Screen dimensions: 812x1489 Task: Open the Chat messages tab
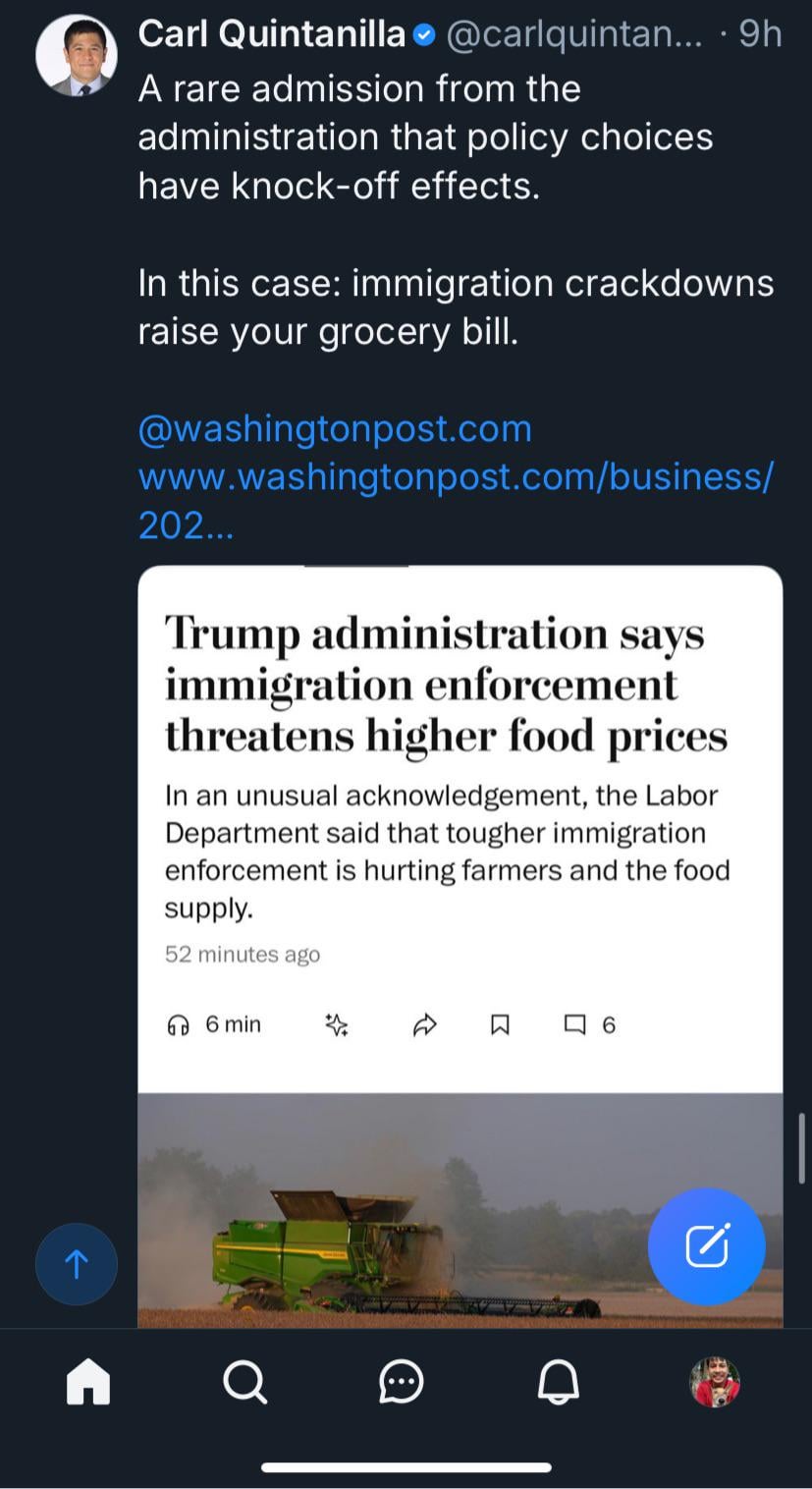(x=402, y=1383)
